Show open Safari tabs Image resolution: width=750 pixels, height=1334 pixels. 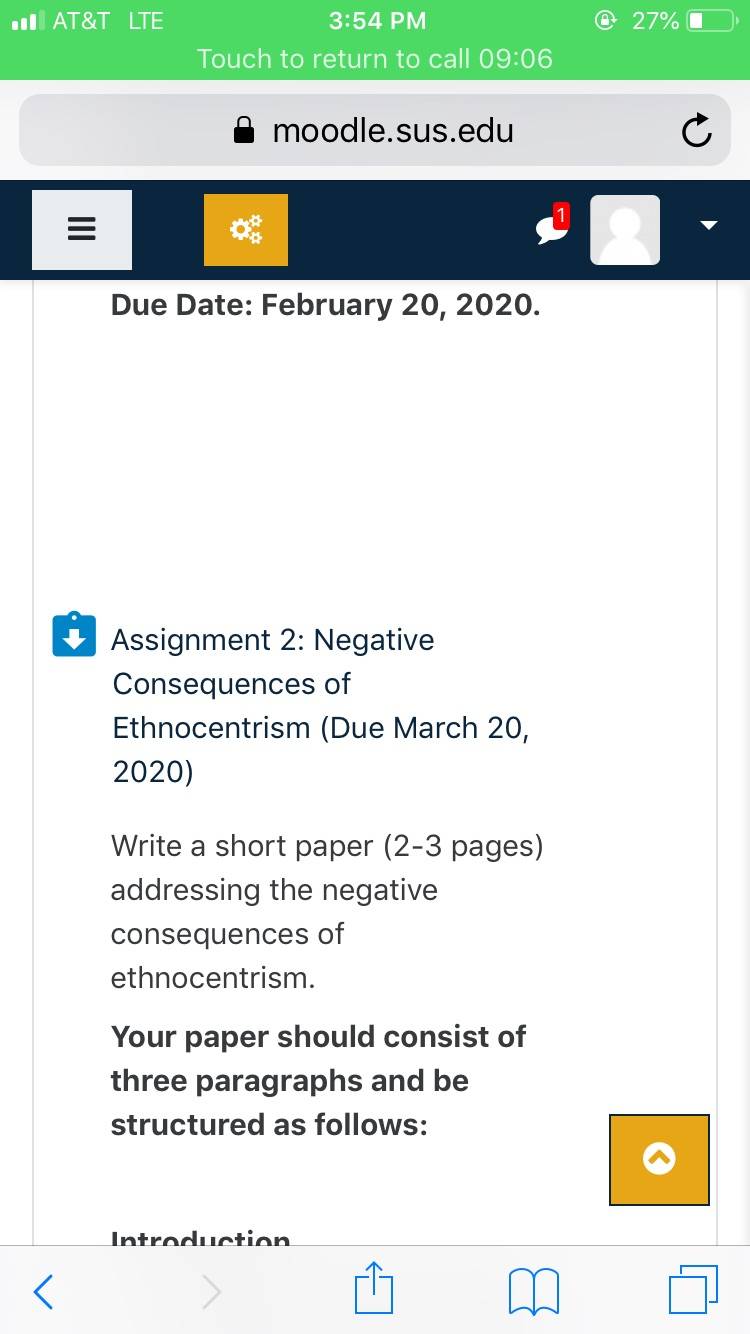[694, 1290]
